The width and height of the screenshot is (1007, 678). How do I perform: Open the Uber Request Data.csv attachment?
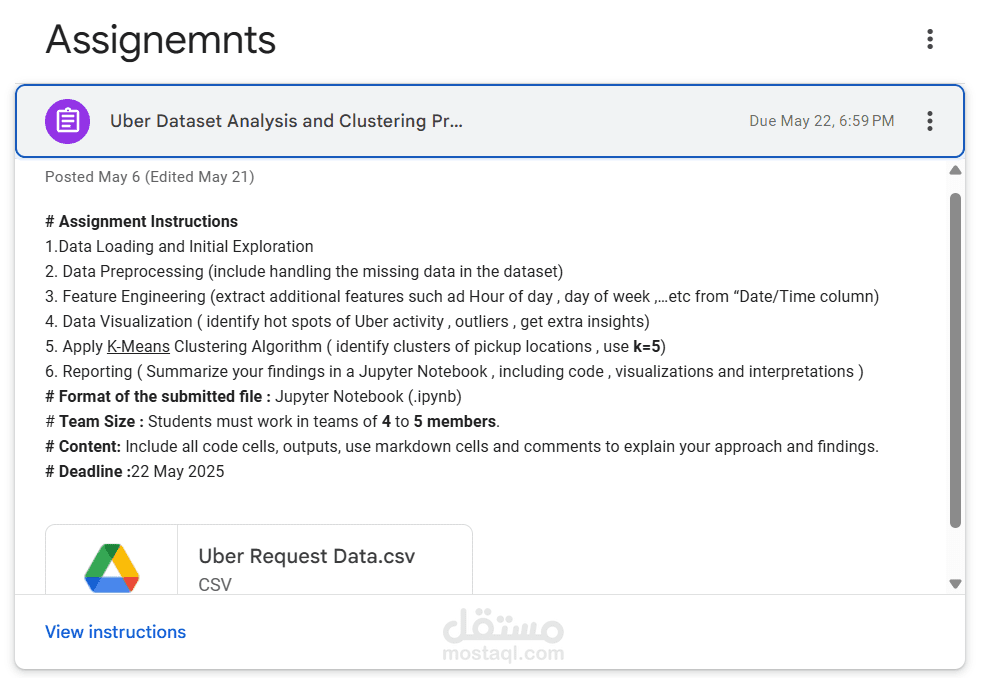(259, 560)
